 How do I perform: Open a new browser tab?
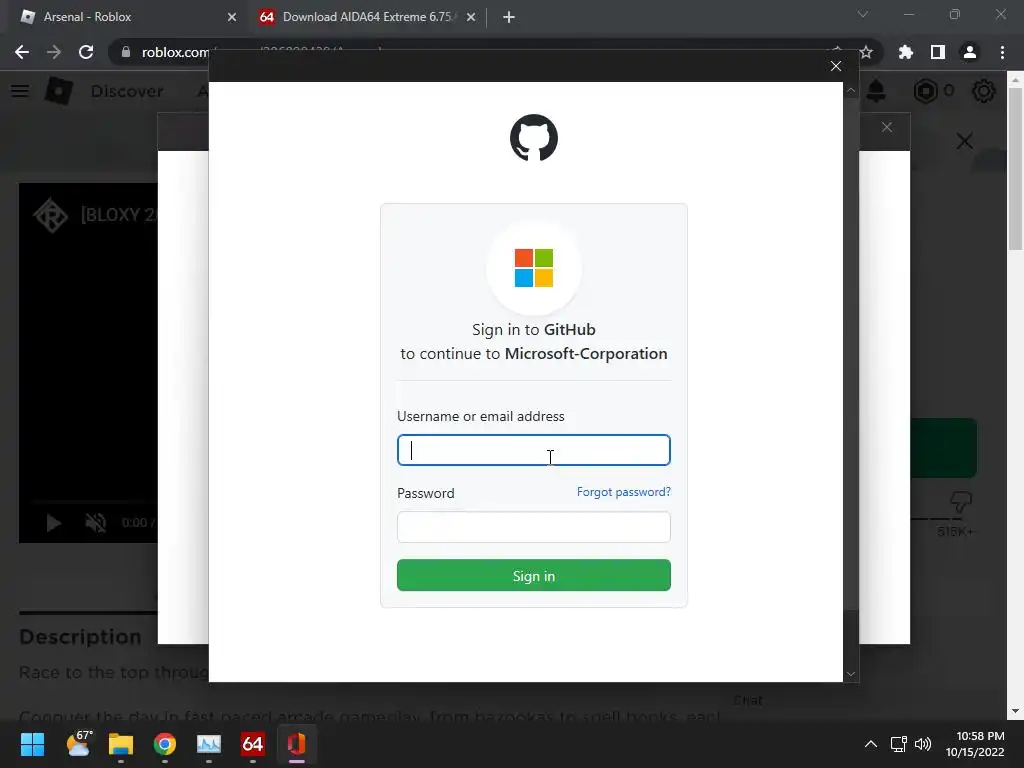tap(509, 17)
